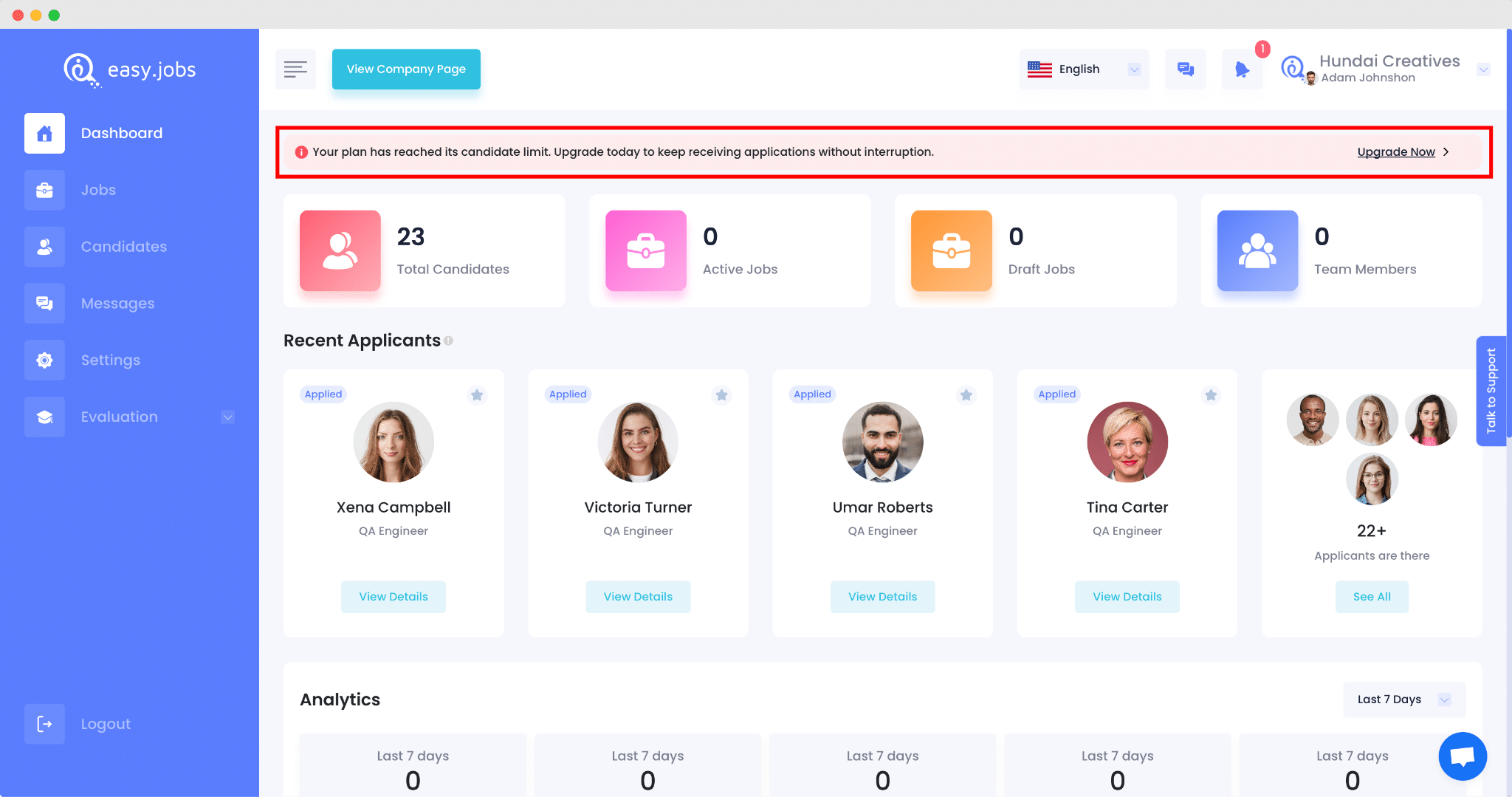View Details for Umar Roberts
The image size is (1512, 797).
point(883,597)
